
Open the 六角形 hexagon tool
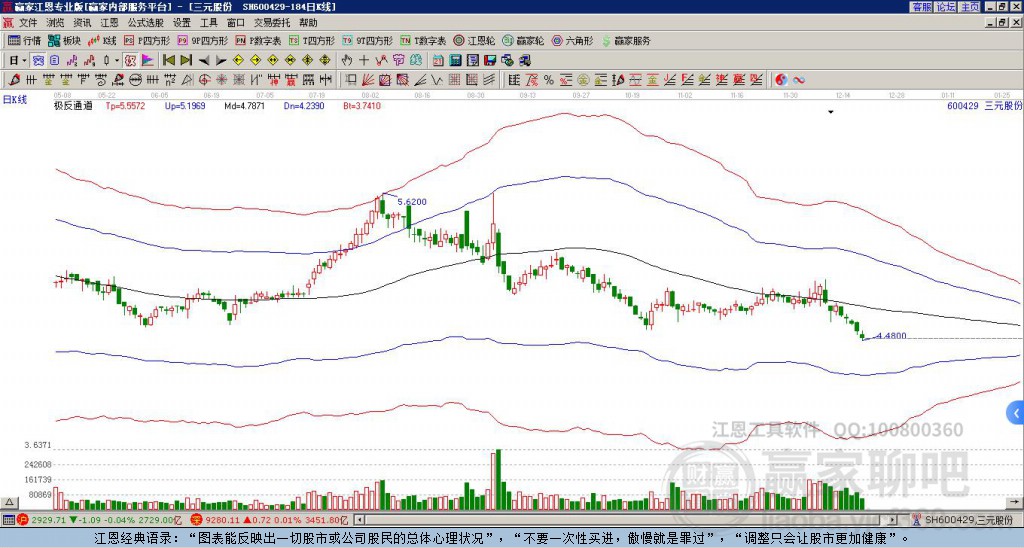[x=573, y=41]
